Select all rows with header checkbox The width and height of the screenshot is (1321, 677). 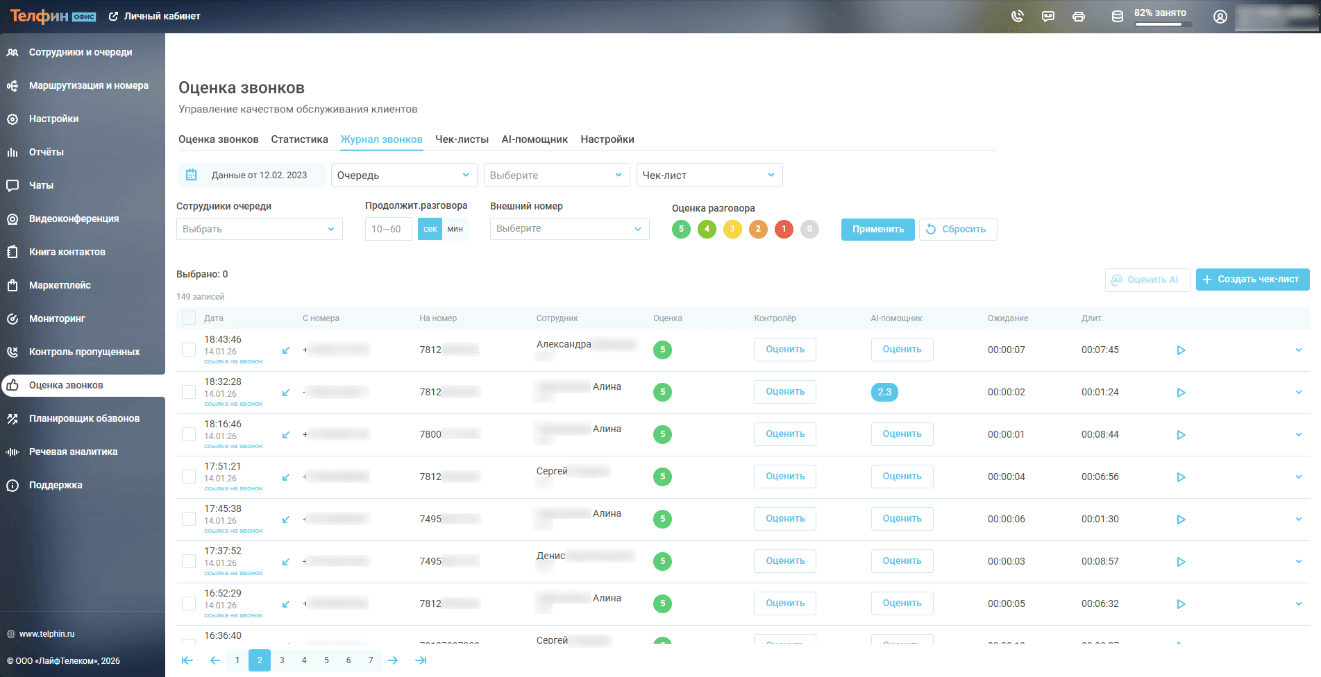tap(189, 318)
